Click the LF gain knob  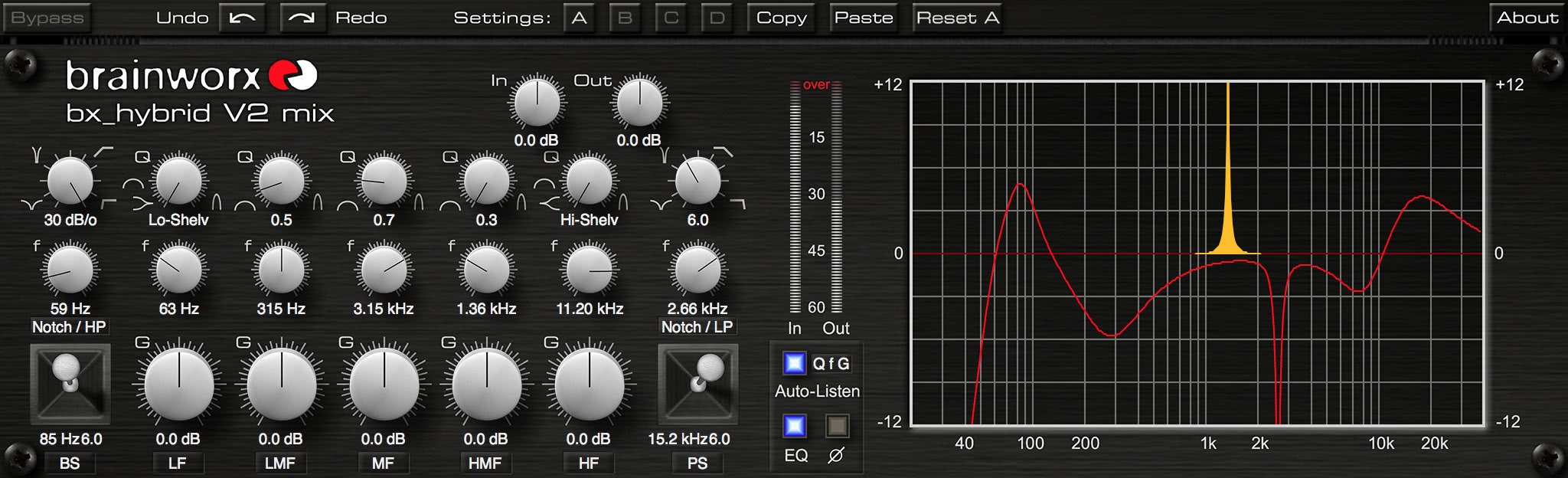tap(178, 385)
